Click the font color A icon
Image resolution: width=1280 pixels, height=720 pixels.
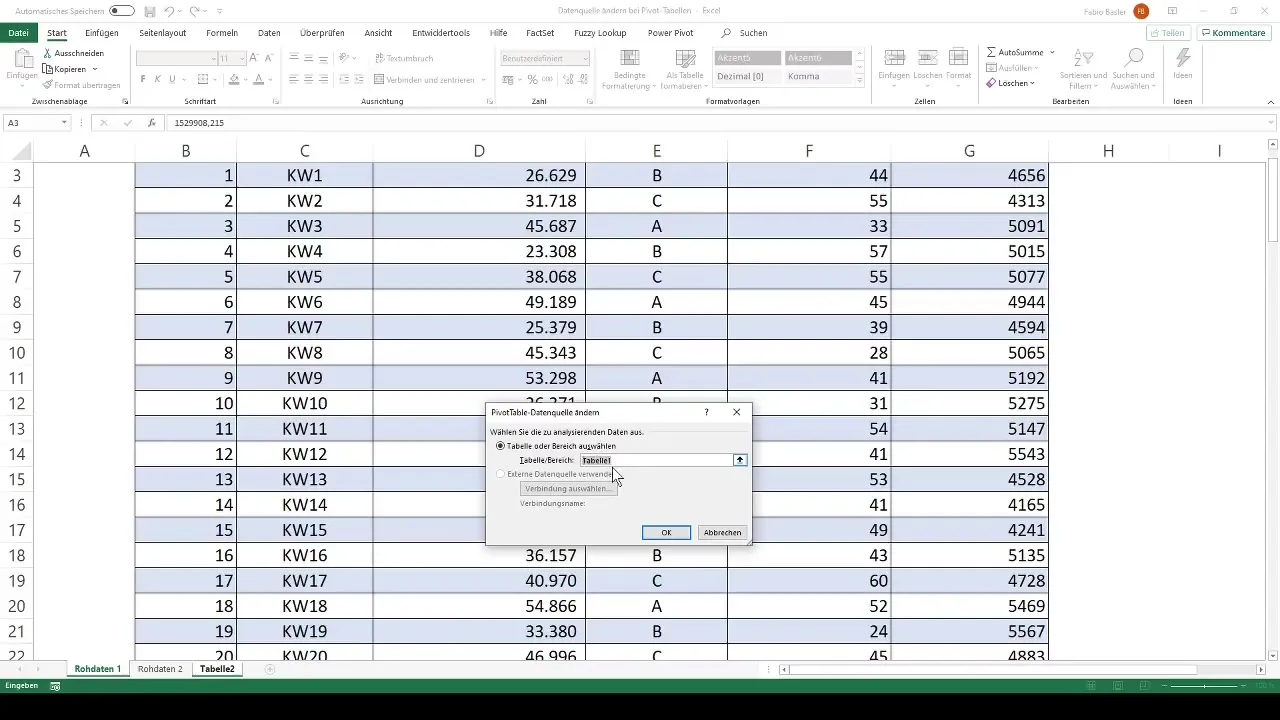coord(258,79)
